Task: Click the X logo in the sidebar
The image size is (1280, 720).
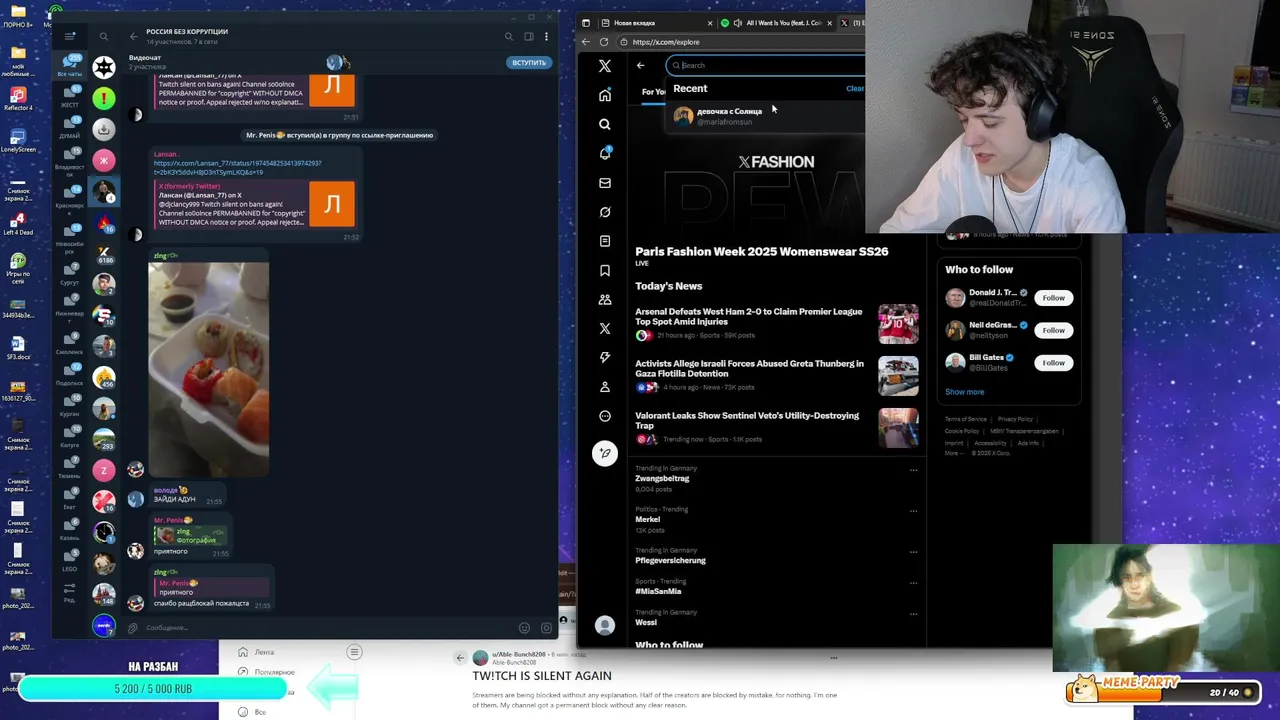Action: tap(605, 66)
